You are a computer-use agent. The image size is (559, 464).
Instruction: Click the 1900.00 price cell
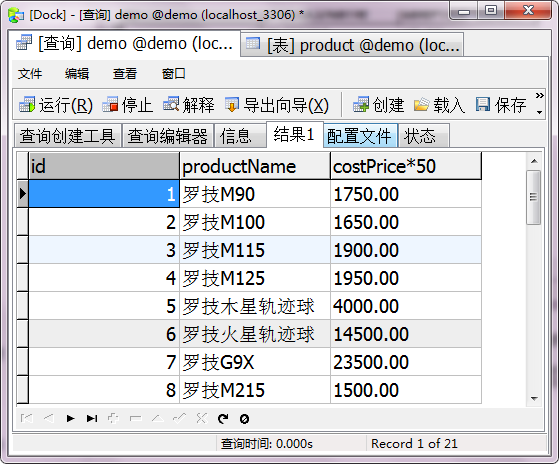tap(406, 250)
